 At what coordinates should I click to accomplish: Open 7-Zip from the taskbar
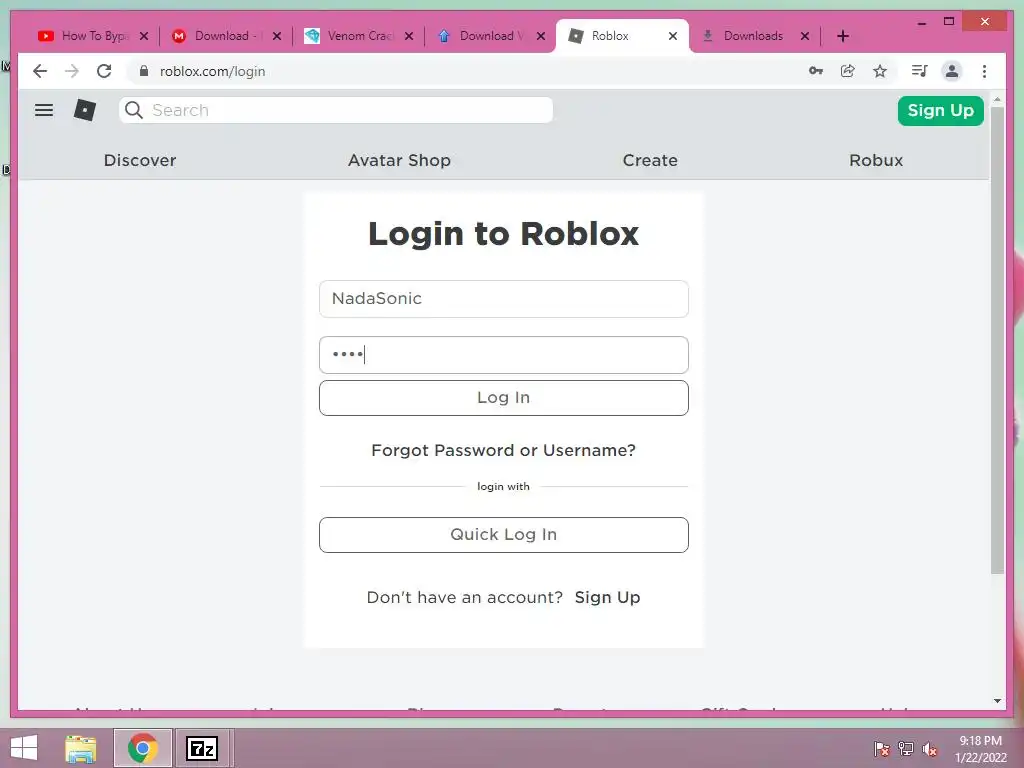[x=202, y=748]
